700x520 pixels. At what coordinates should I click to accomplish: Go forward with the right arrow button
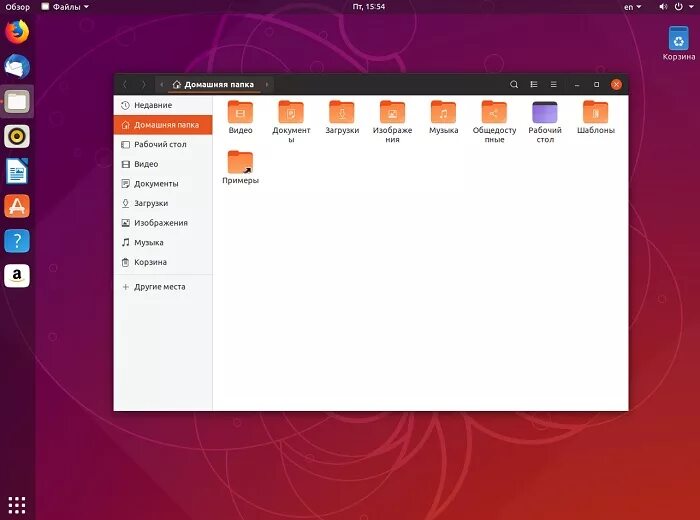(143, 84)
